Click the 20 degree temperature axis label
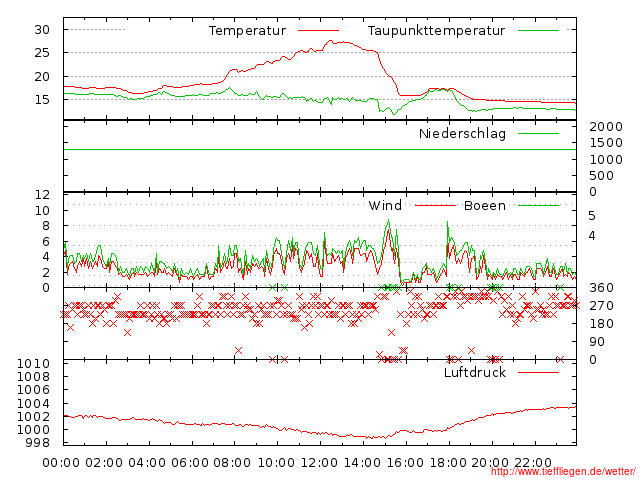The height and width of the screenshot is (480, 640). coord(42,76)
